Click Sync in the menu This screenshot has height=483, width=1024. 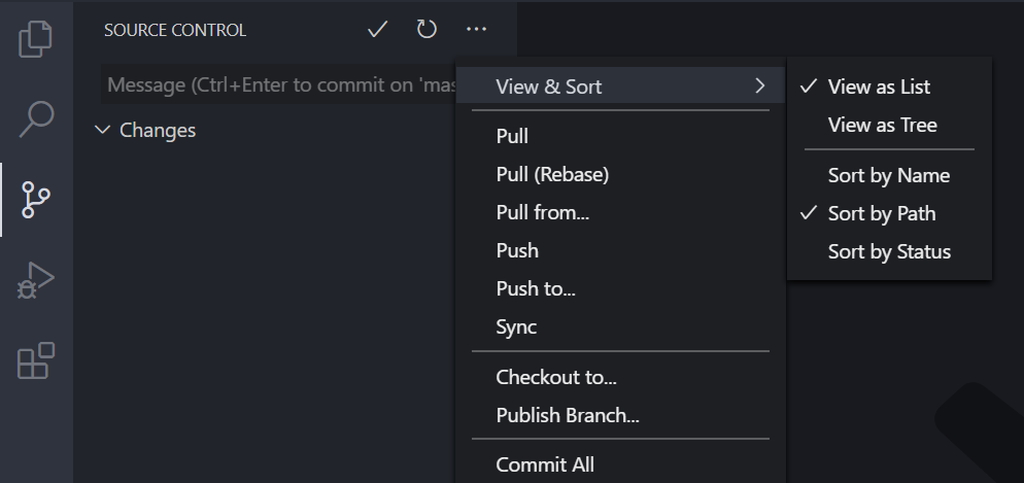click(516, 327)
